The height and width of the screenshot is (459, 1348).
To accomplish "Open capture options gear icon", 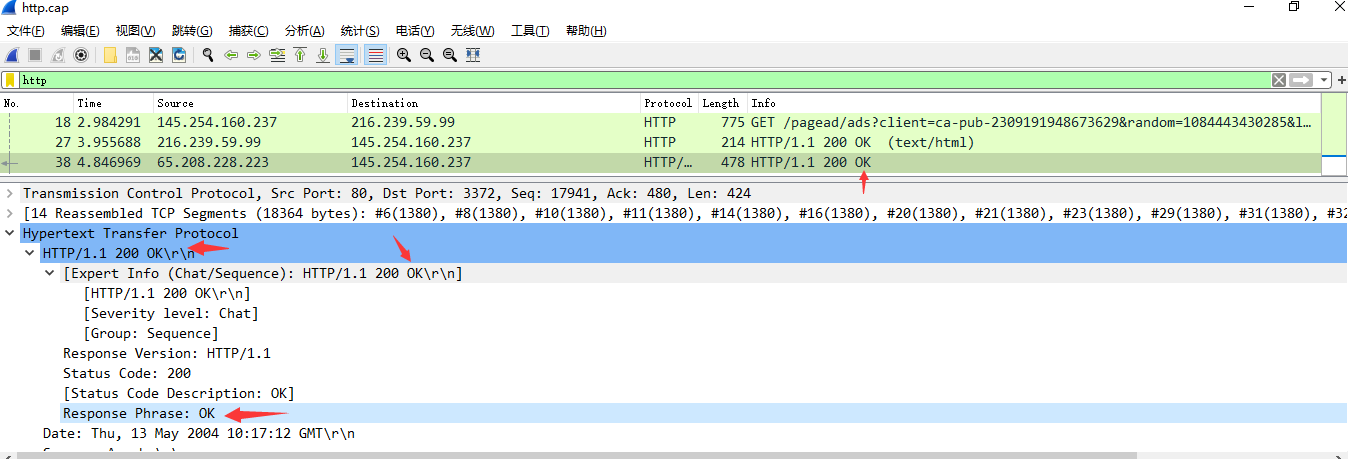I will 81,55.
